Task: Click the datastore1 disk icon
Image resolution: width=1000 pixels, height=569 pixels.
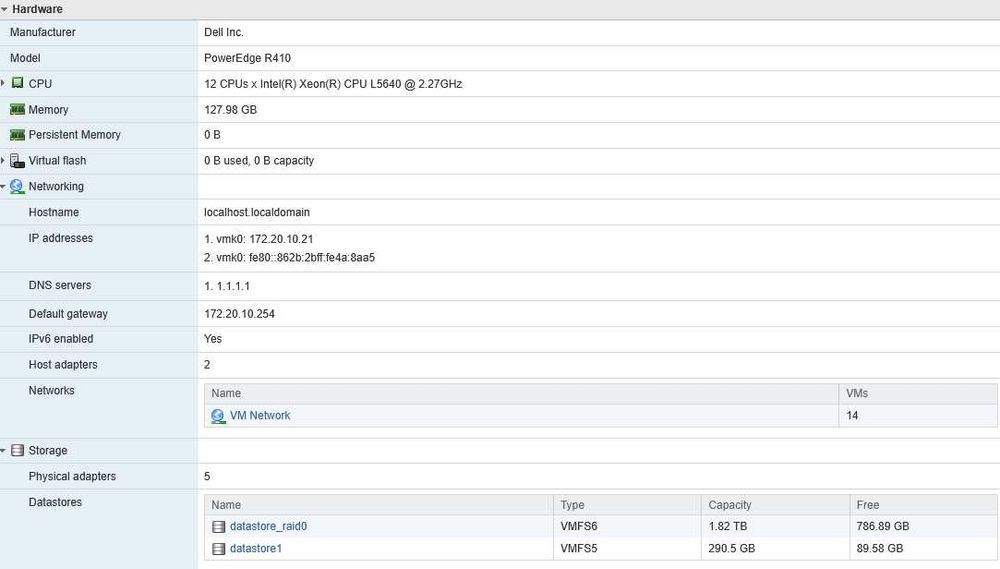Action: [219, 549]
